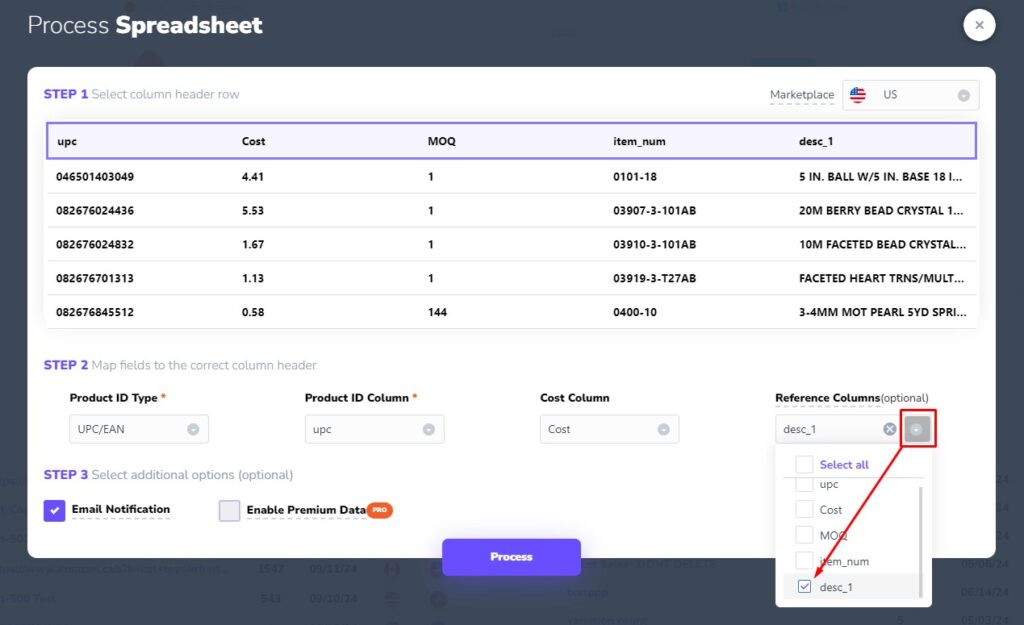1024x625 pixels.
Task: Check the MOQ checkbox in the column list
Action: [x=803, y=535]
